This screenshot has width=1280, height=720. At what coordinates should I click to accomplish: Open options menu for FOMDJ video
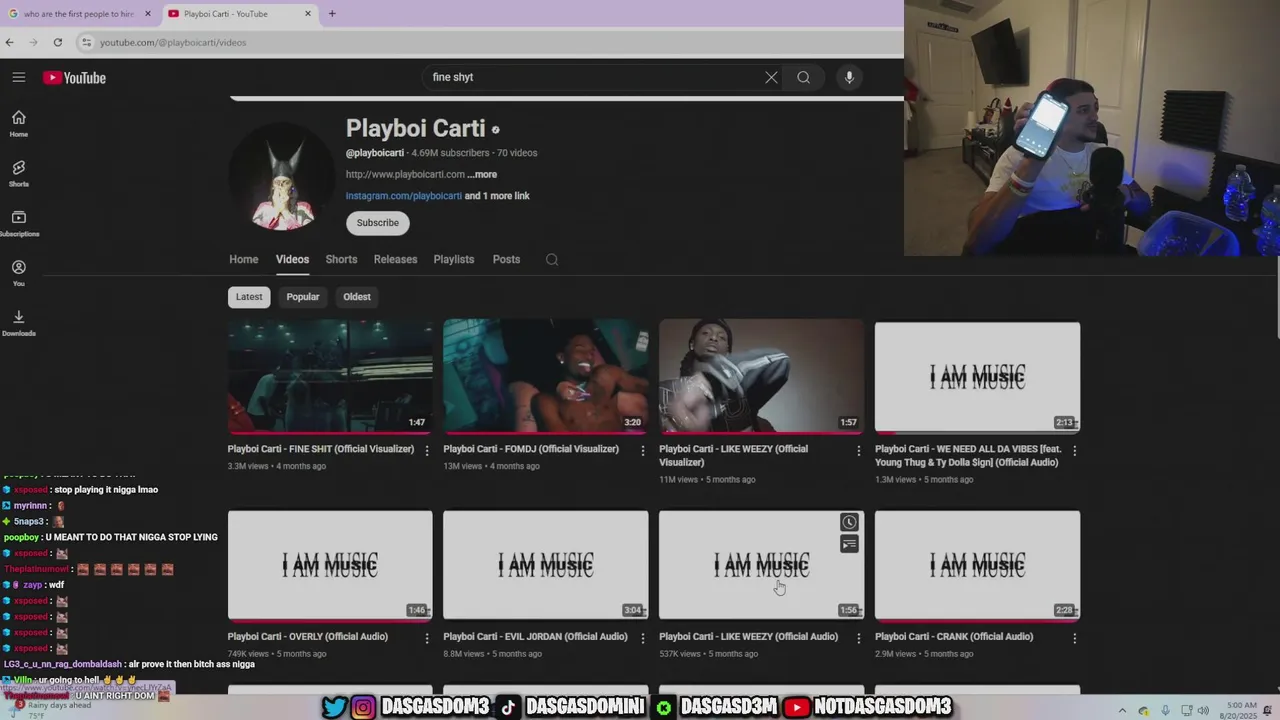643,451
